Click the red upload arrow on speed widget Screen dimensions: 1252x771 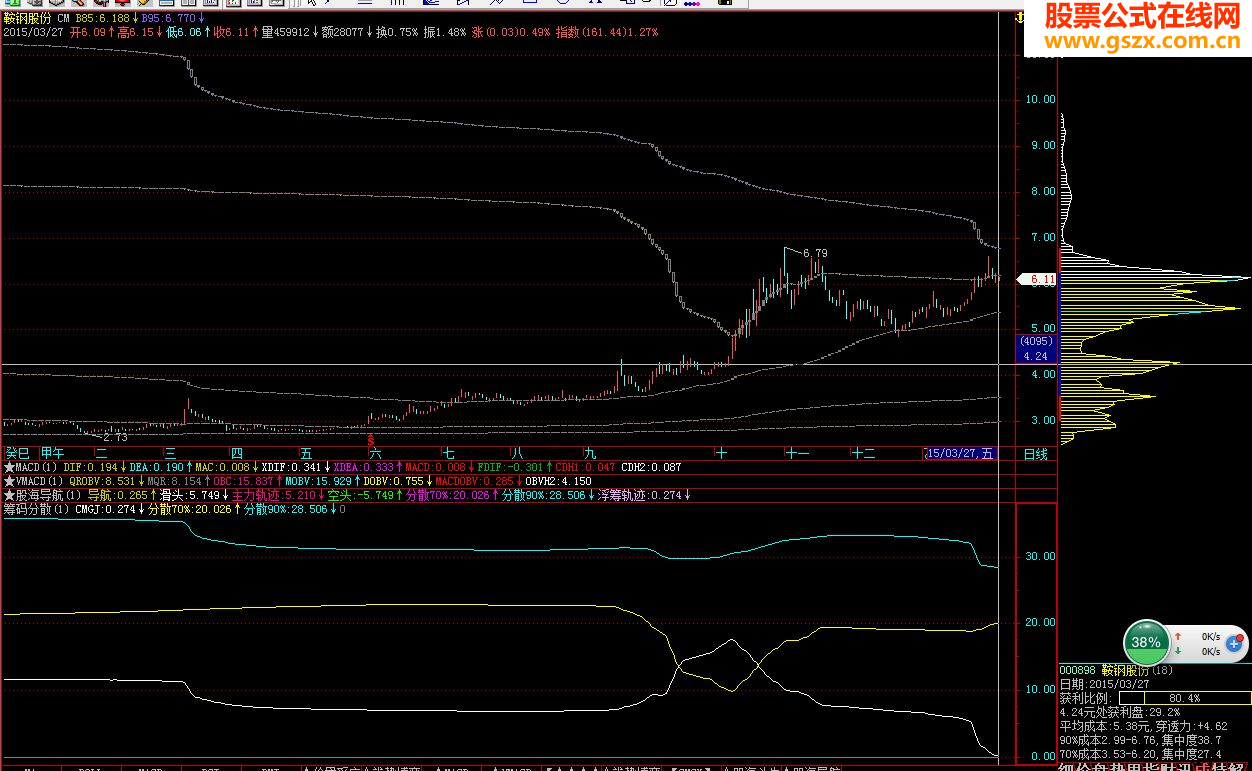(1180, 636)
